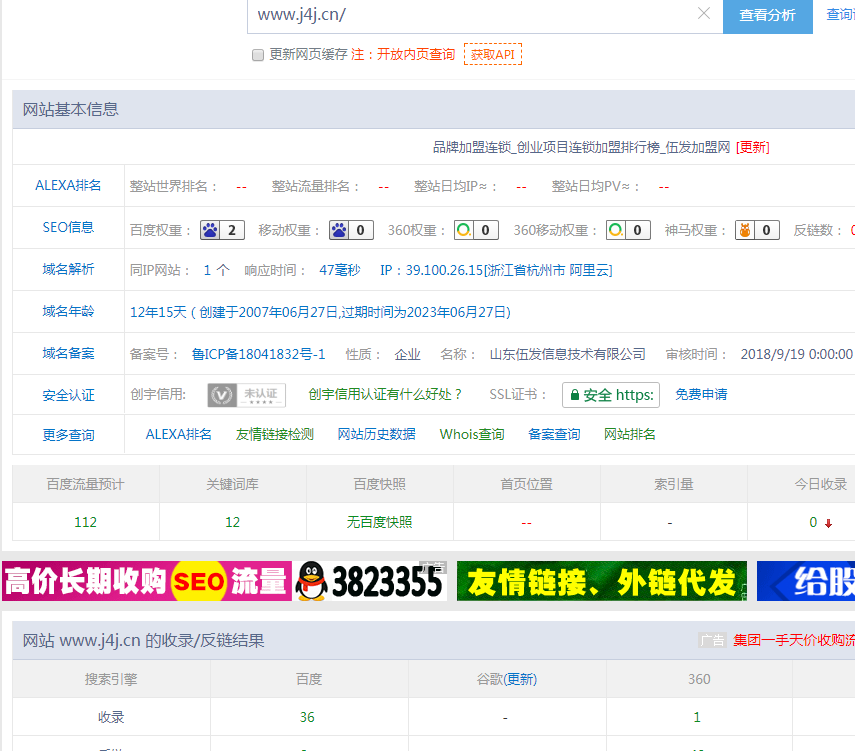Click the Shenma weight icon
Image resolution: width=855 pixels, height=751 pixels.
(x=745, y=230)
